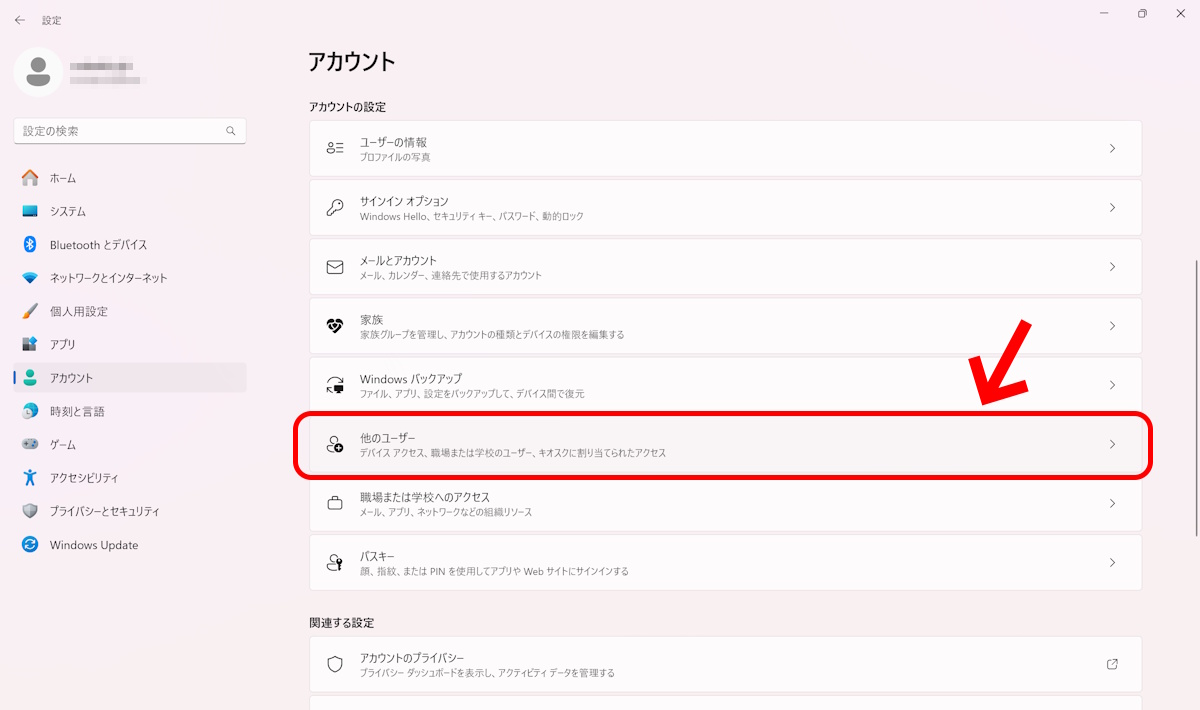Open プライバシーとセキュリティ in the sidebar
1200x710 pixels.
coord(104,511)
